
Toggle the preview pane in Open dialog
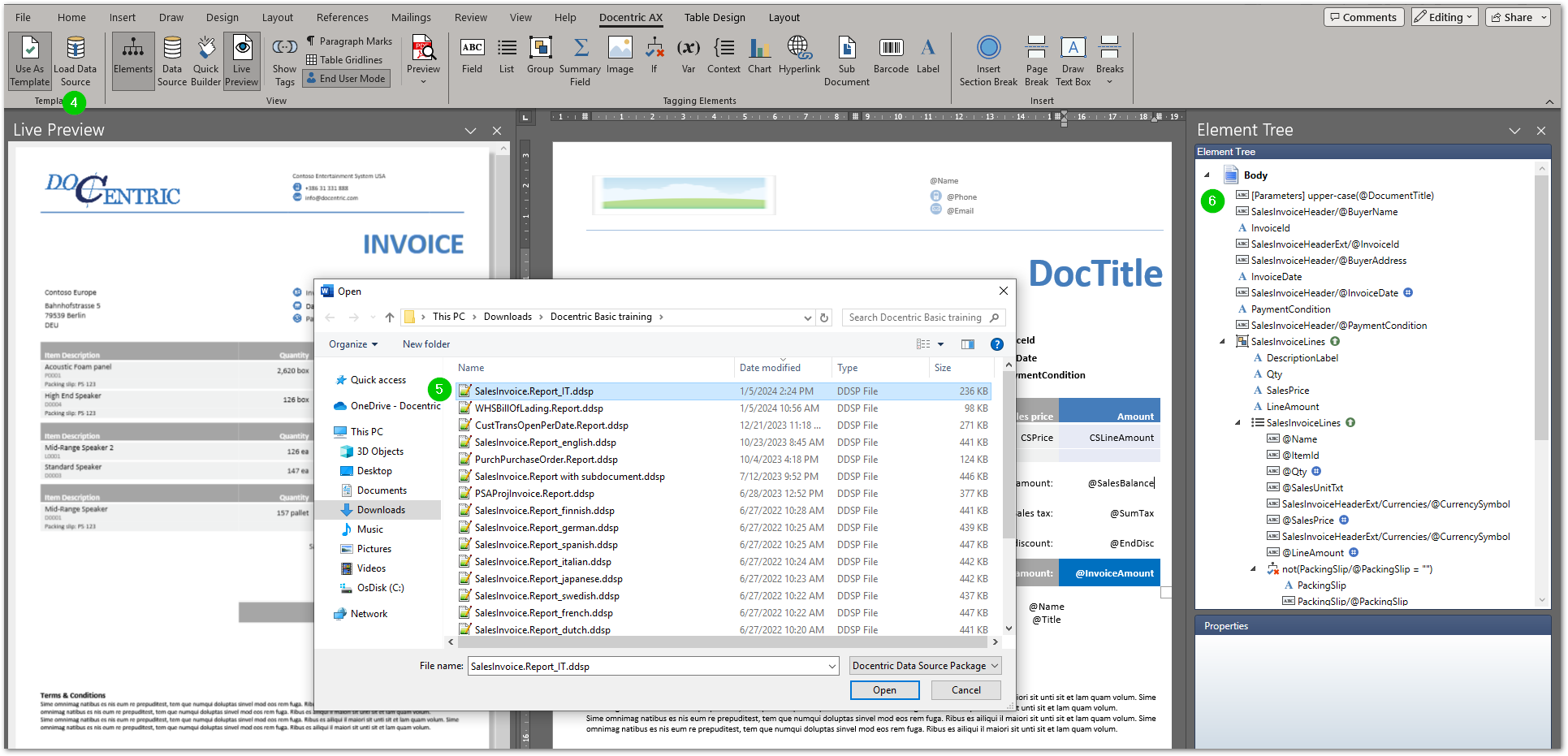(968, 344)
